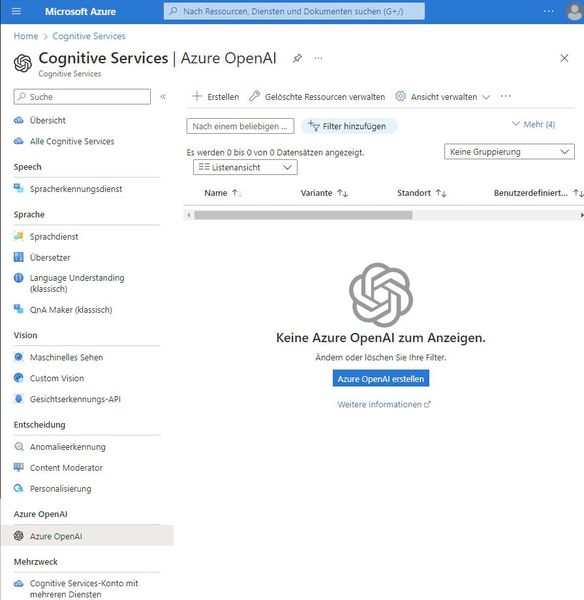Click the Sprachdienst icon
Viewport: 584px width, 600px height.
[18, 236]
